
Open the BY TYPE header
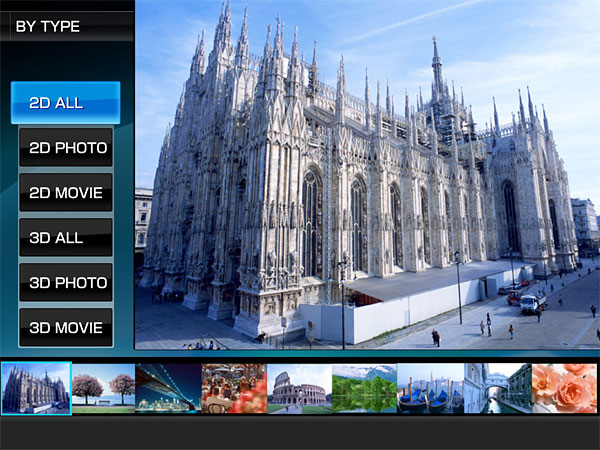point(67,26)
